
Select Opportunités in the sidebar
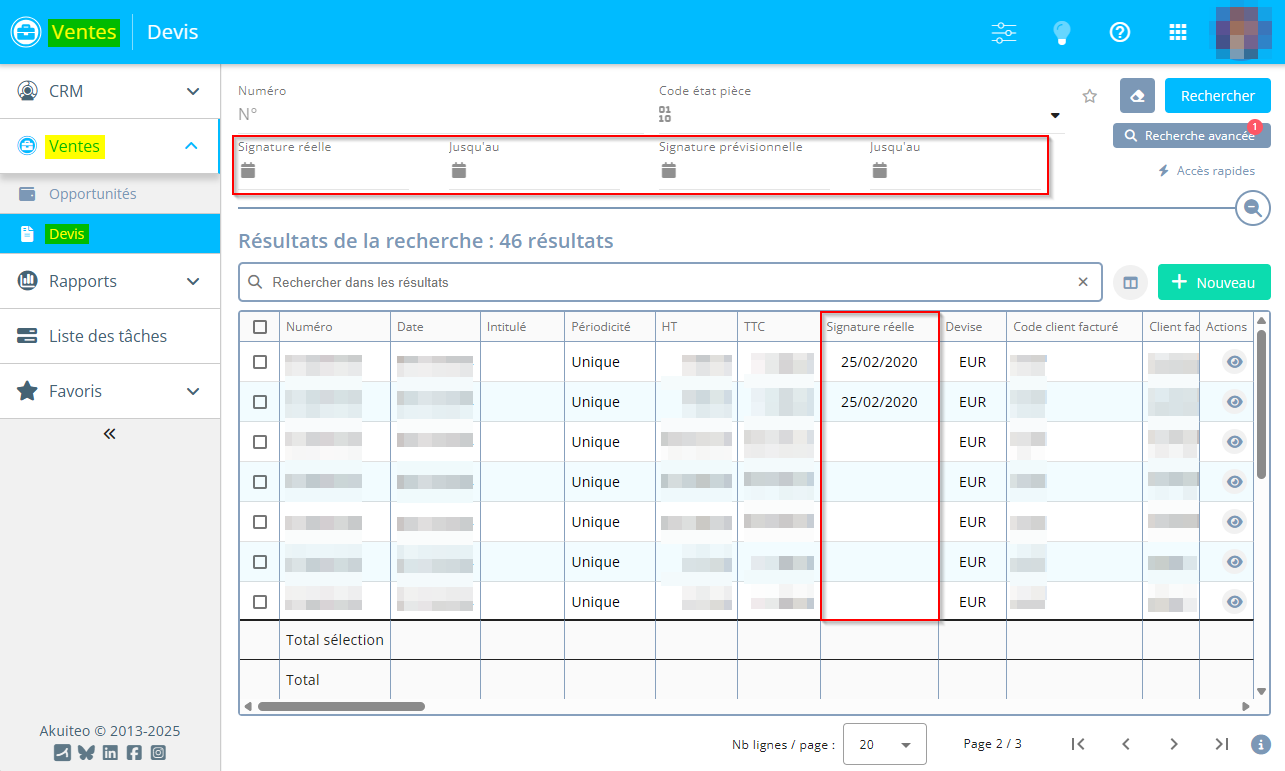pos(92,194)
